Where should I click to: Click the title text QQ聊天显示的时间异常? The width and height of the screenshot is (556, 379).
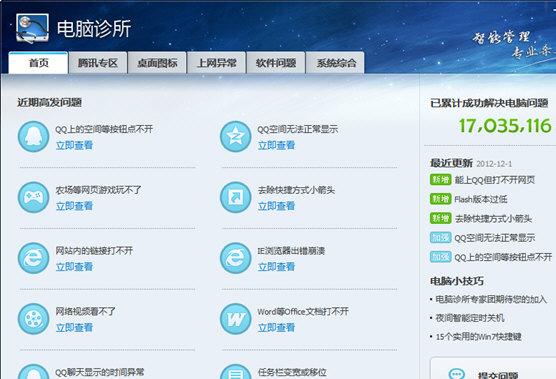pyautogui.click(x=100, y=372)
